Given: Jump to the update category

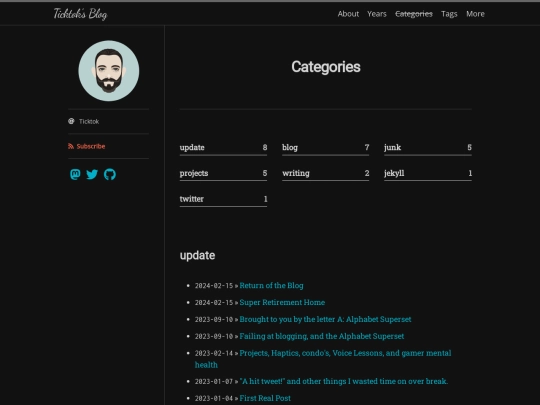Looking at the screenshot, I should coord(223,148).
